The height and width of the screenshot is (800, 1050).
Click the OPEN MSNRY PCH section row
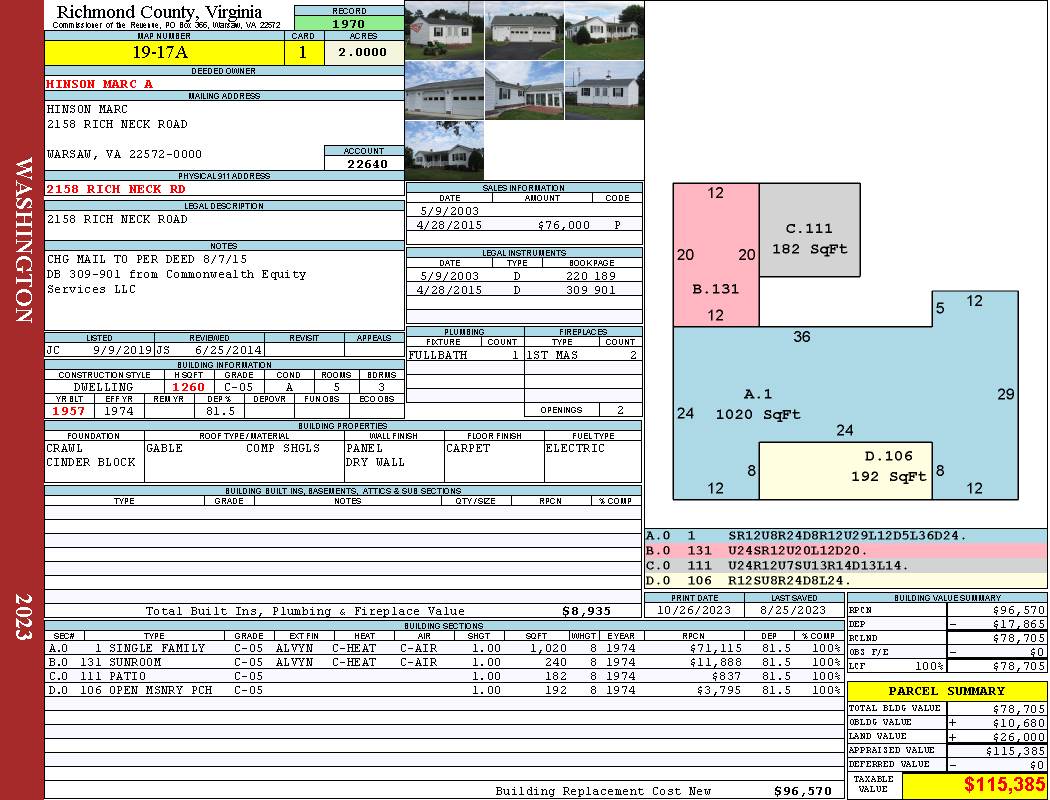(x=444, y=690)
